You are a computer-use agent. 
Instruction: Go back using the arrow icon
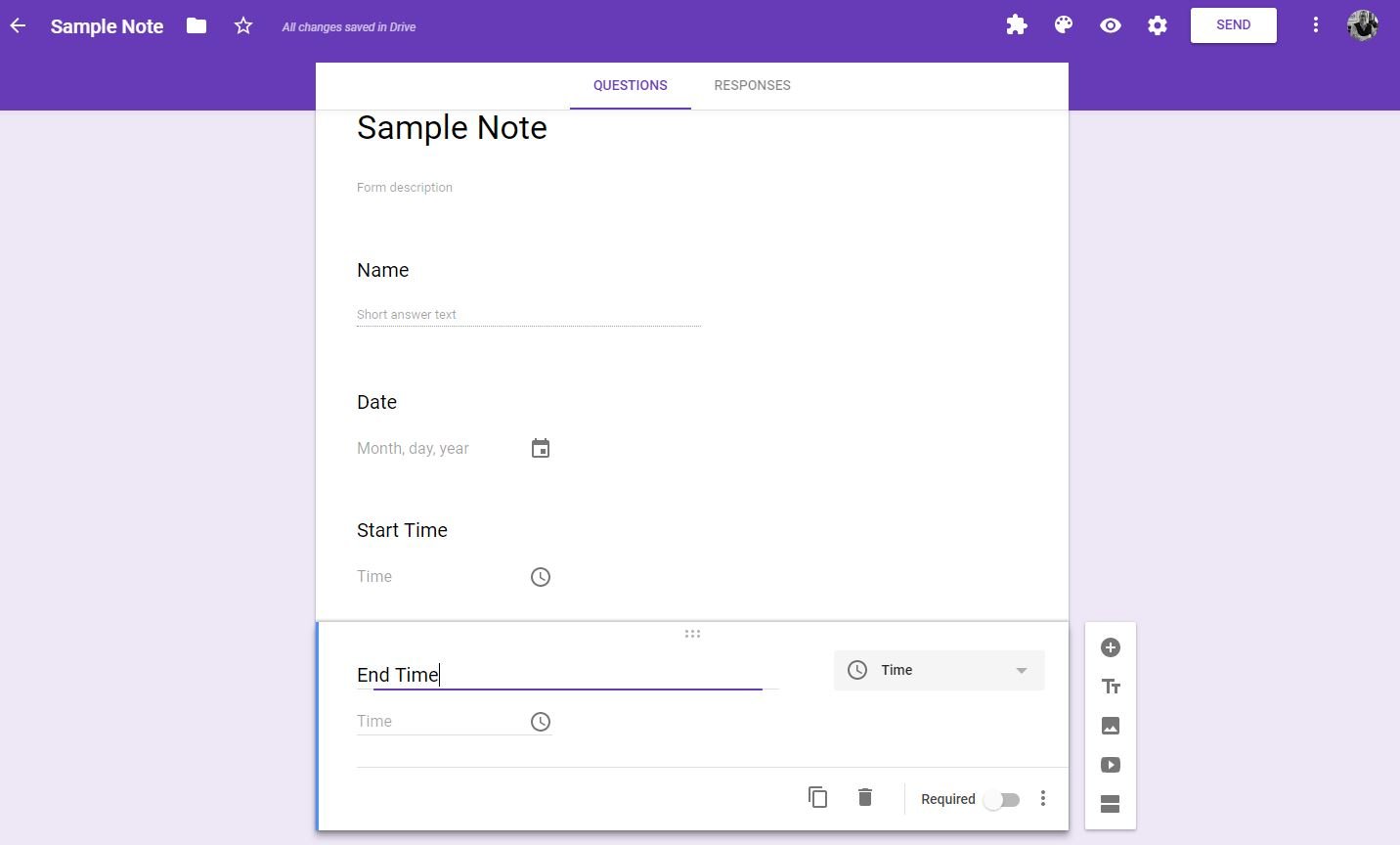(18, 25)
